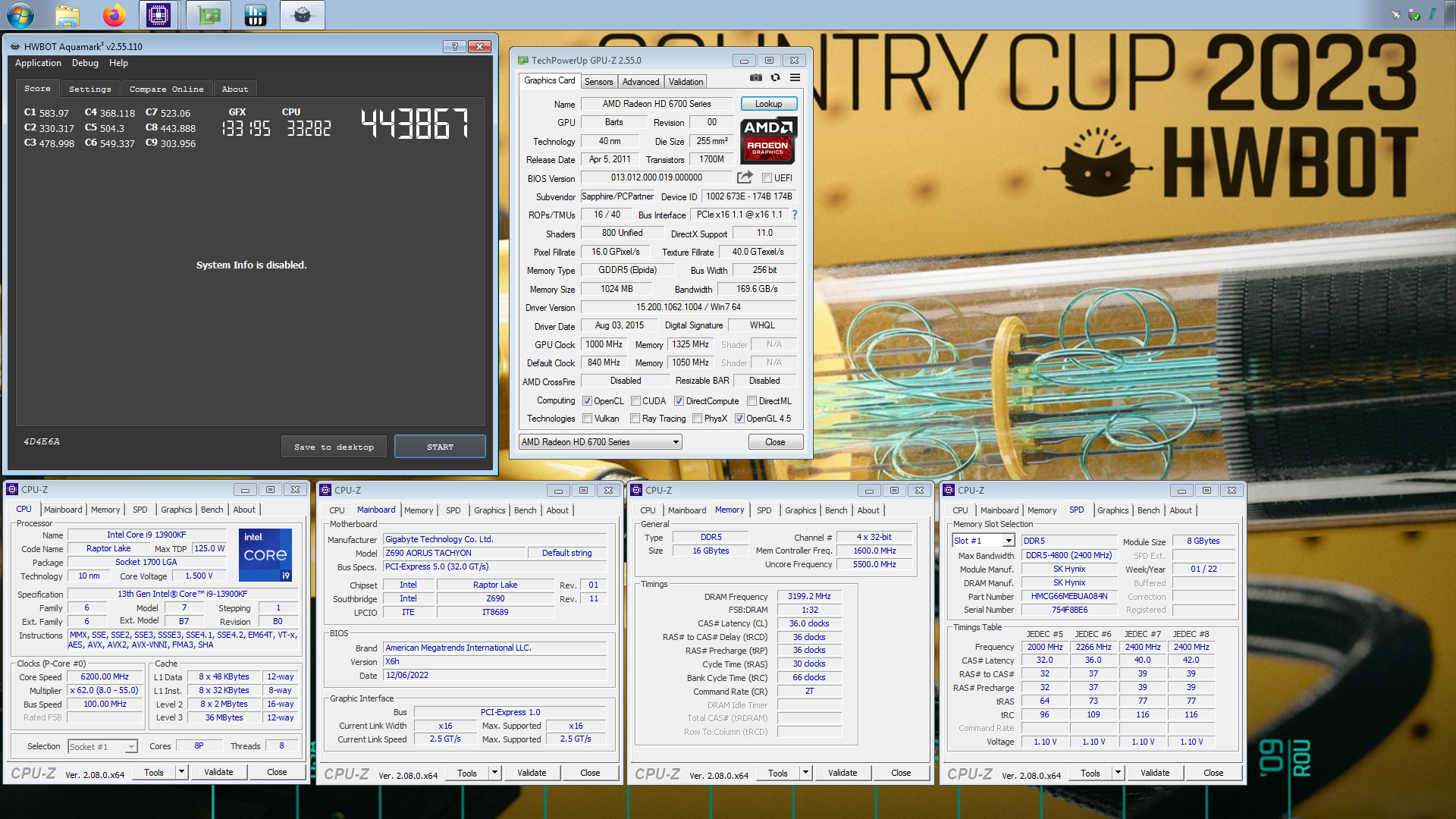Toggle the CUDA checkbox

click(x=635, y=401)
